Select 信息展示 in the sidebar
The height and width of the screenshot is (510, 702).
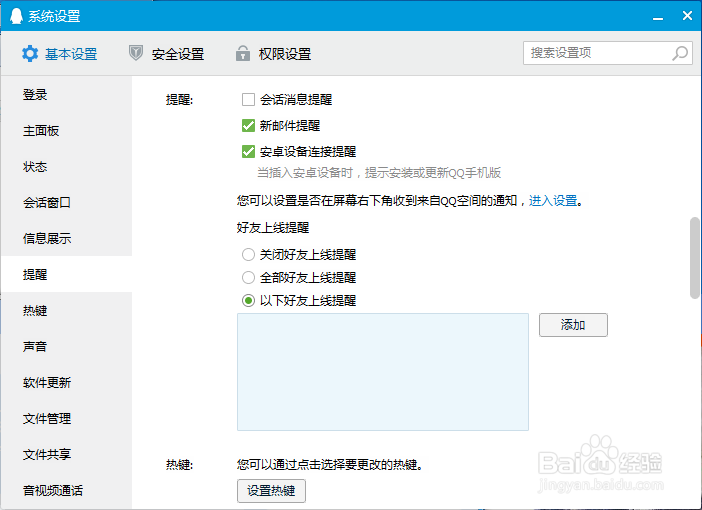[67, 238]
